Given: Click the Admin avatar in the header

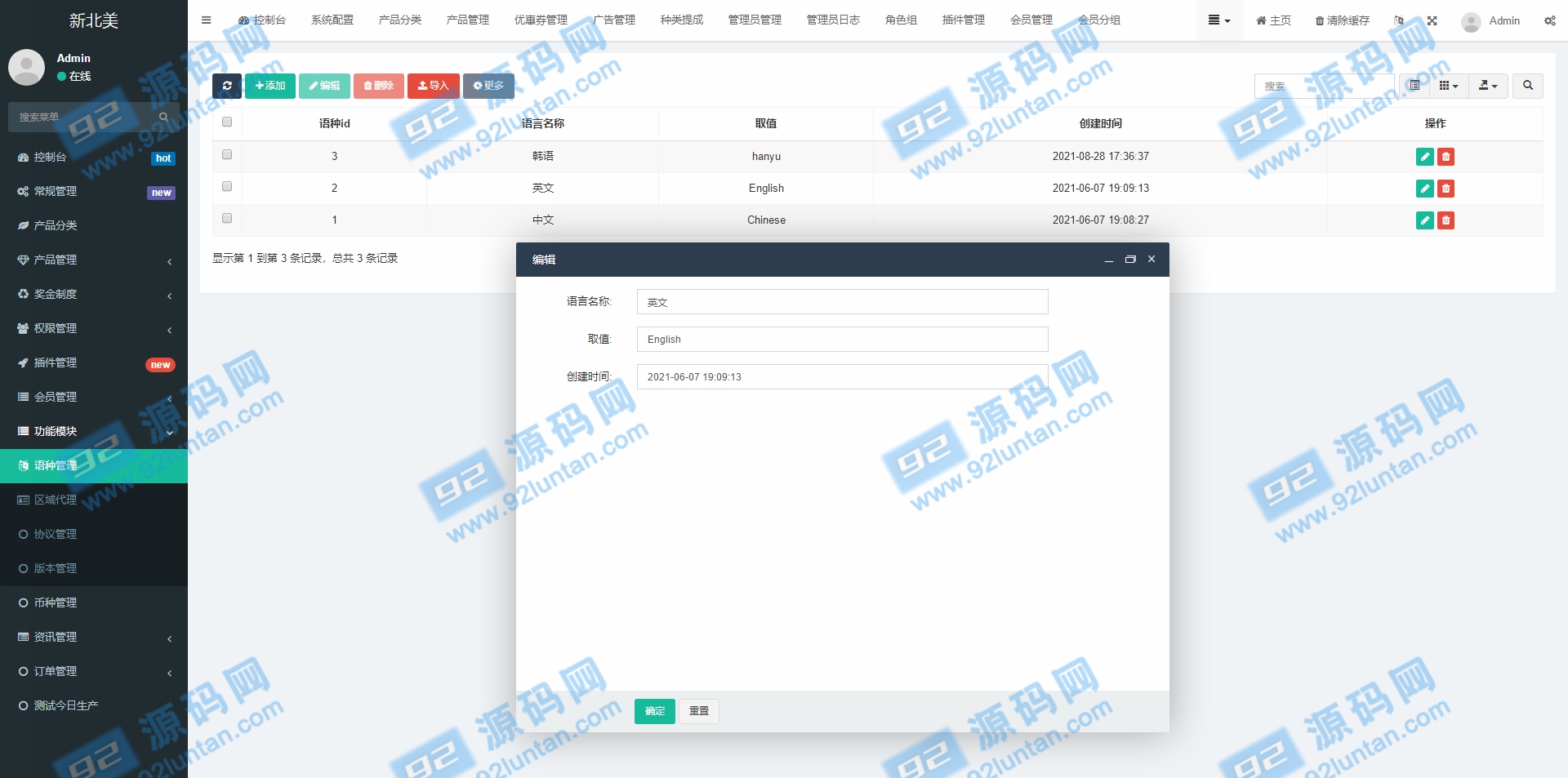Looking at the screenshot, I should tap(1471, 21).
